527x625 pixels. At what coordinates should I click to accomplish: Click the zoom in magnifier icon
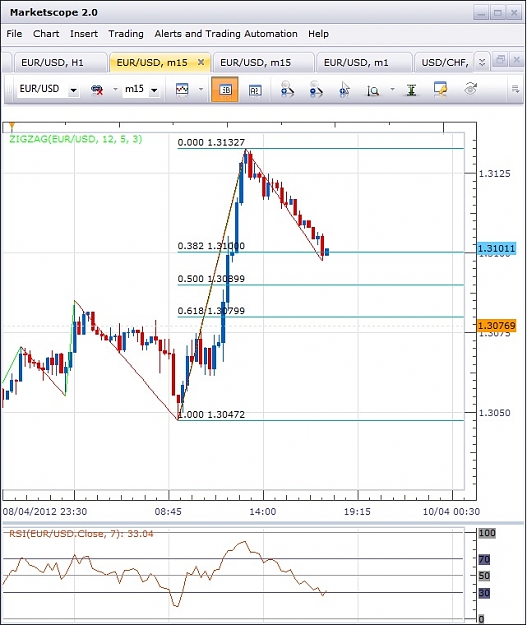287,89
